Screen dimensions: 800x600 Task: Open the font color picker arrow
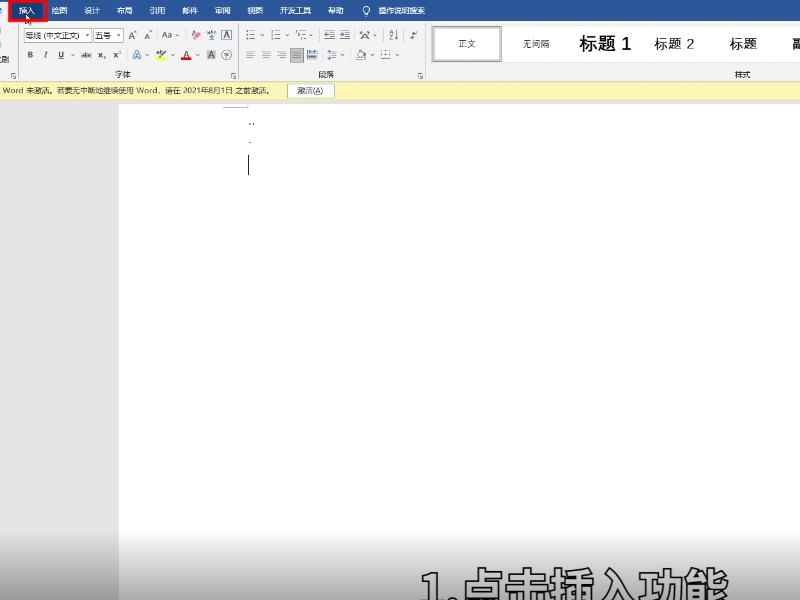pos(197,54)
